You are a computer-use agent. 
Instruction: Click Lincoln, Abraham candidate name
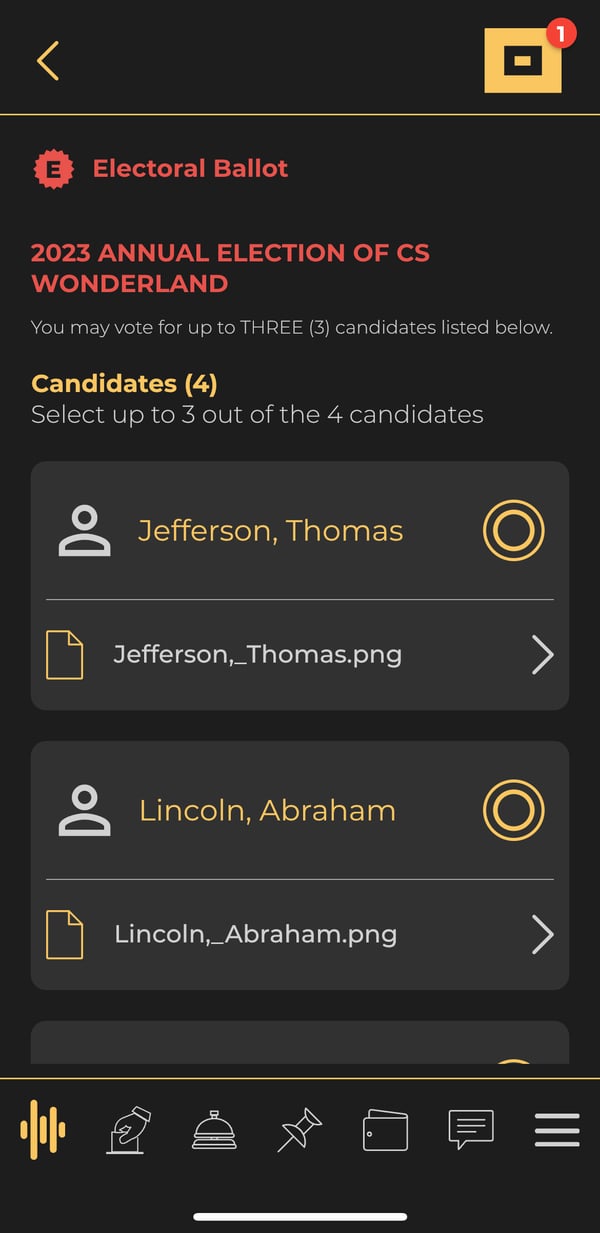tap(268, 810)
